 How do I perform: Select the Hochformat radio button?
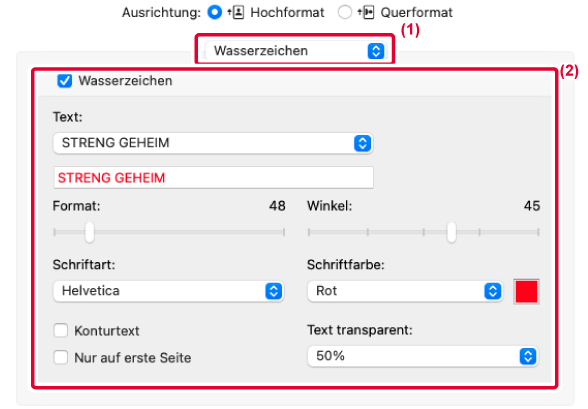click(x=214, y=12)
